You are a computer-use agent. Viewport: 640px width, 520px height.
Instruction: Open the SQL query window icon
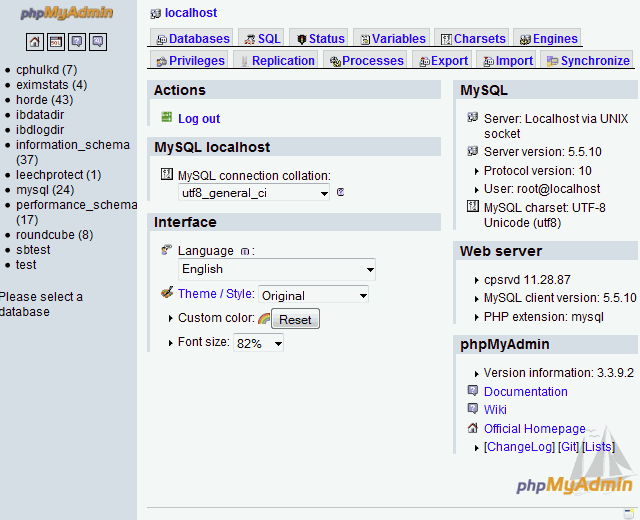pyautogui.click(x=56, y=42)
